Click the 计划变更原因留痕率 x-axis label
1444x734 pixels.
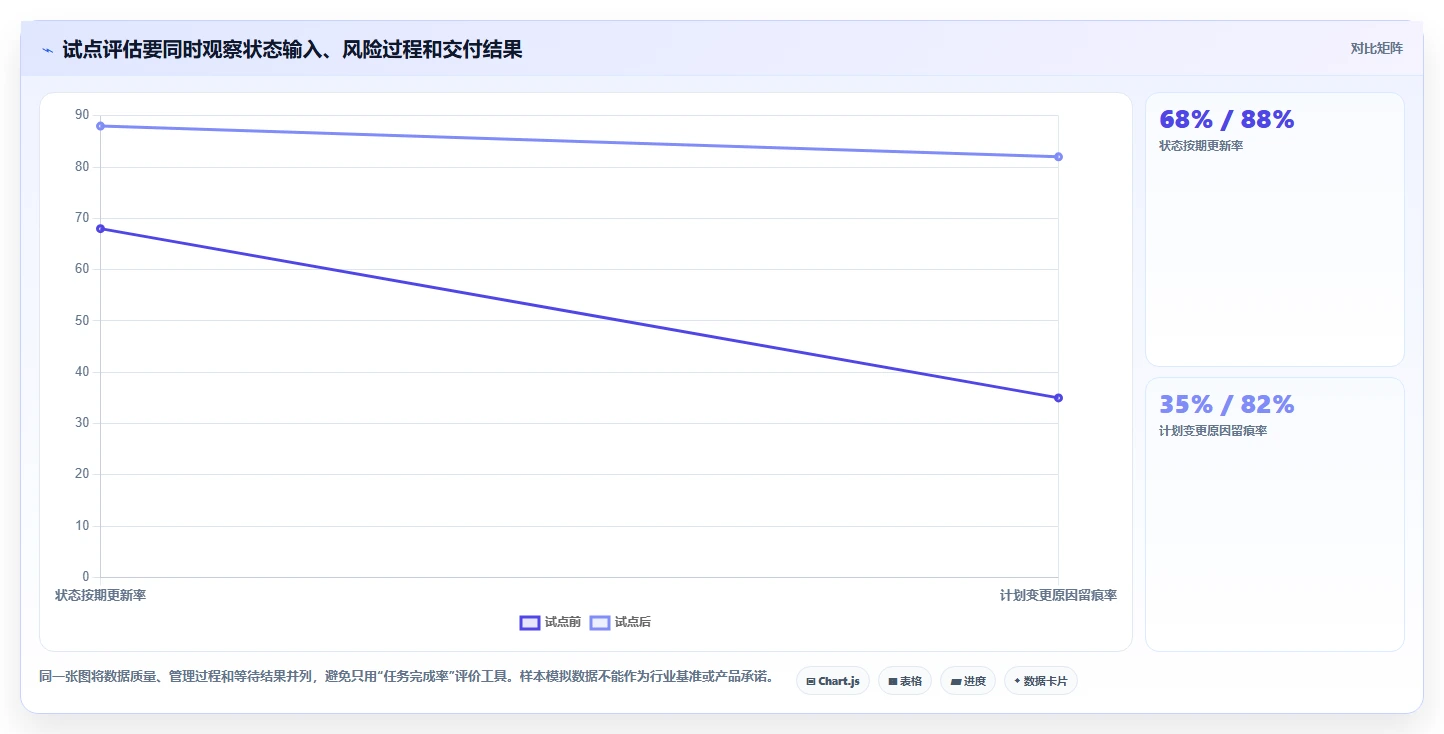(1058, 595)
